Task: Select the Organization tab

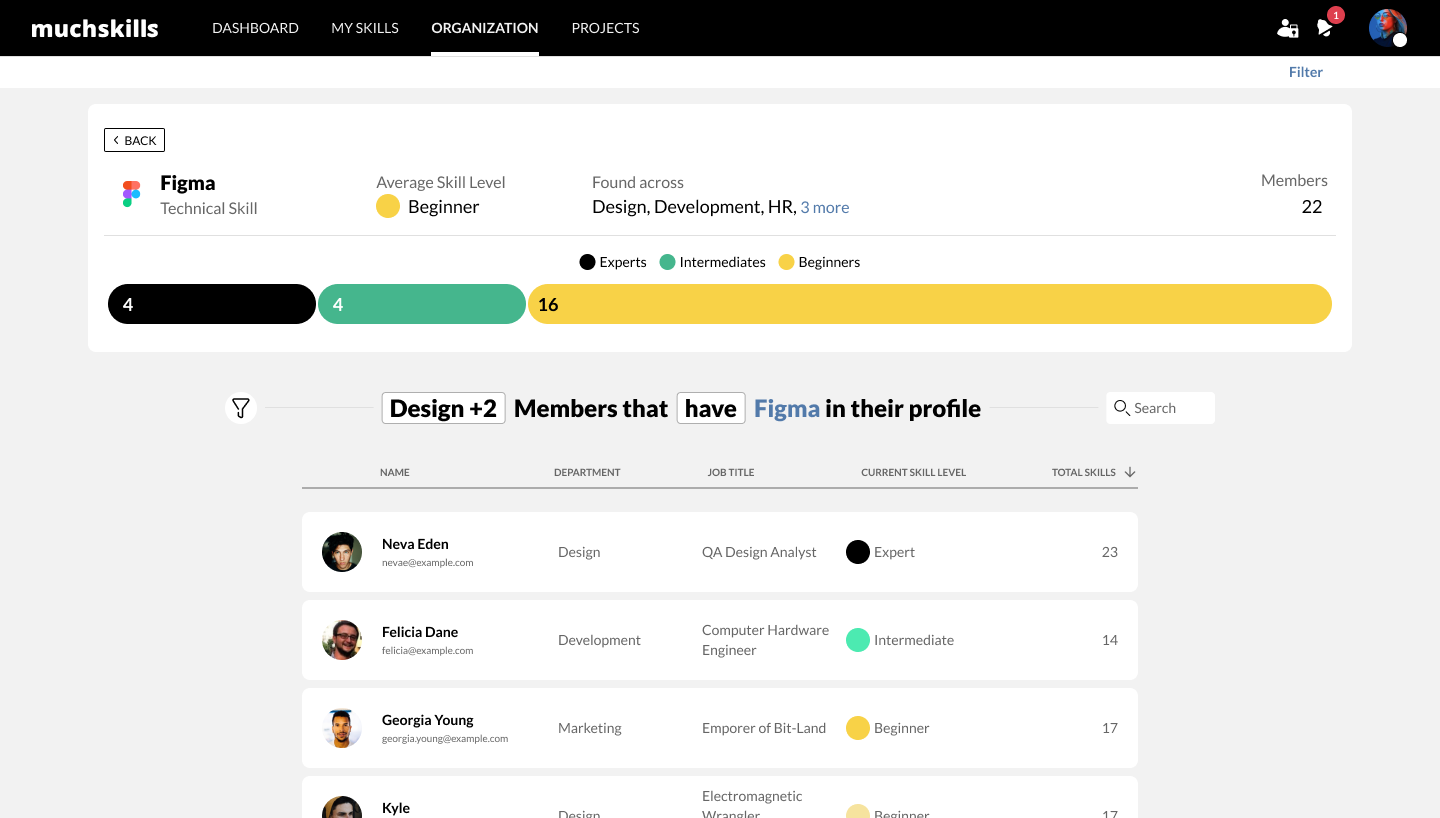Action: coord(485,28)
